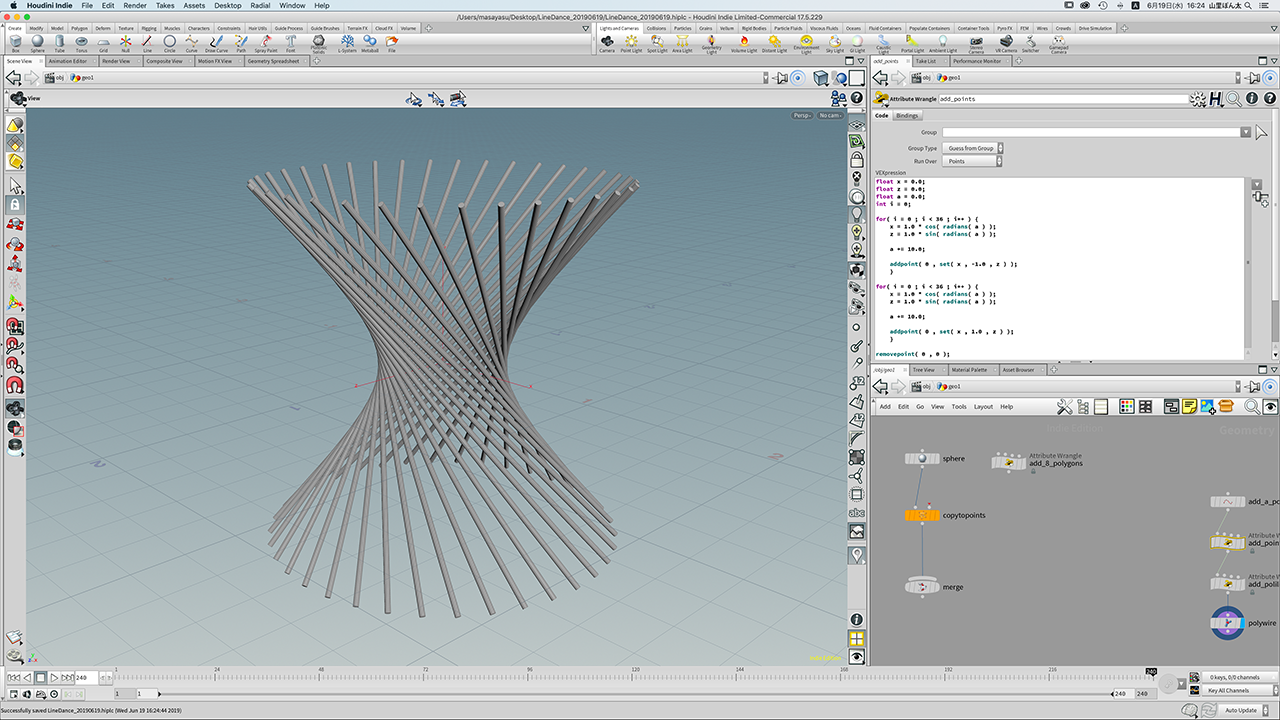Toggle pin on the parameter pane
The height and width of the screenshot is (720, 1280).
click(1254, 77)
